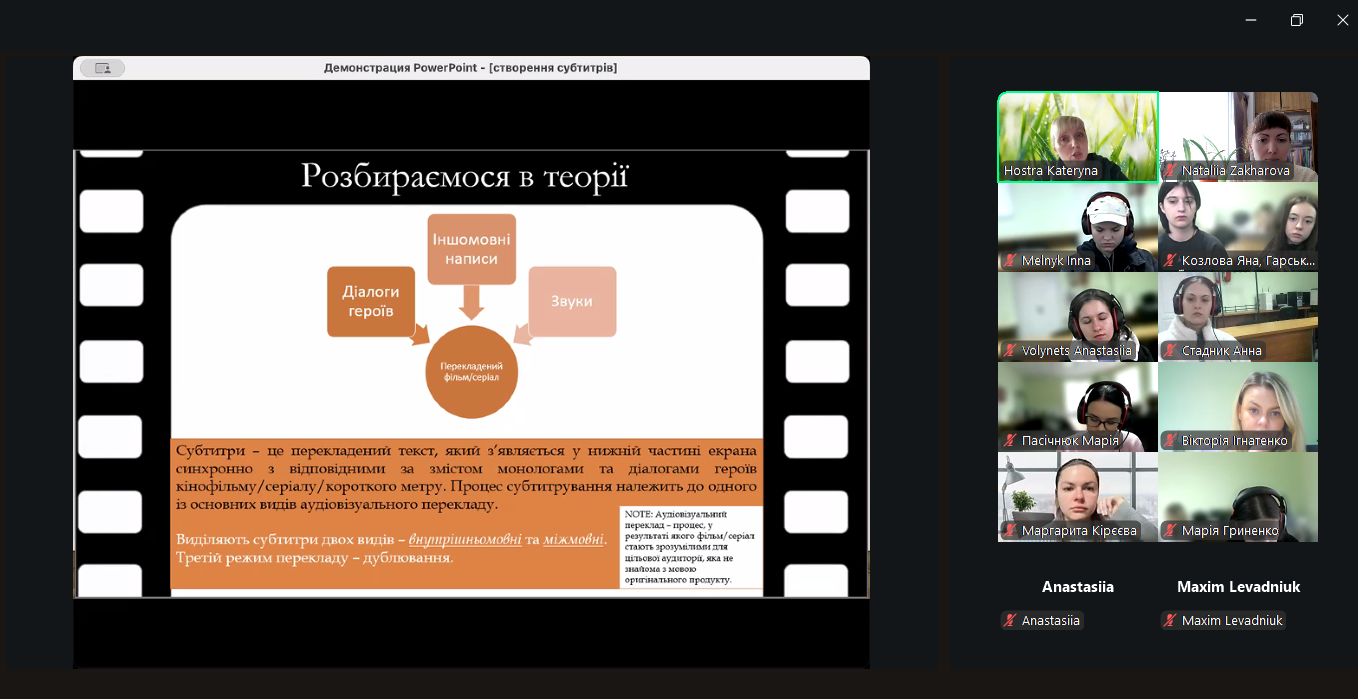Screen dimensions: 1358x699
Task: Click the 'міжмовні' underlined link on slide
Action: (x=573, y=539)
